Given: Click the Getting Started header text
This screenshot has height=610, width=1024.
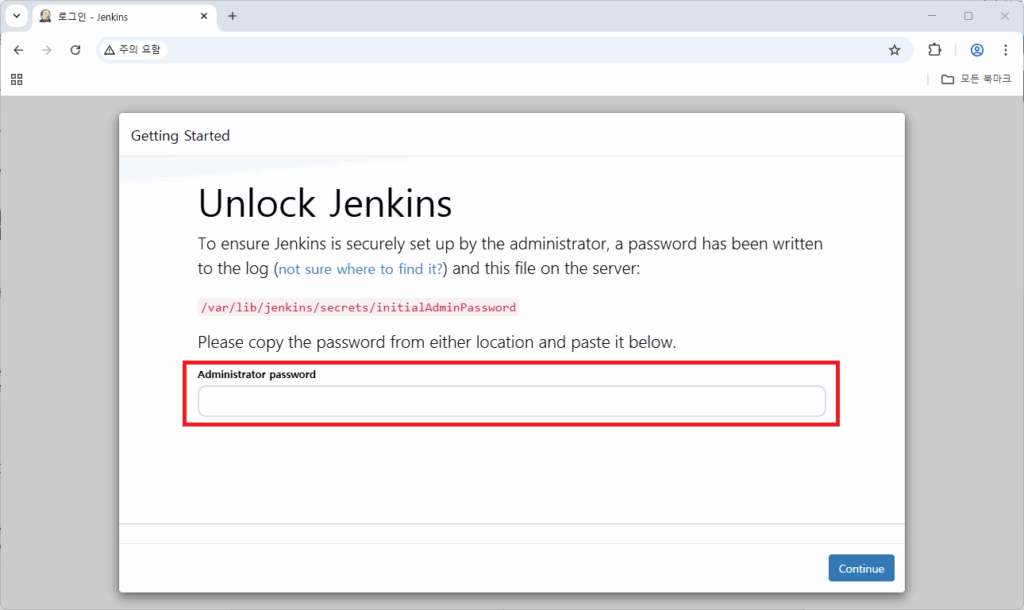Looking at the screenshot, I should (180, 136).
